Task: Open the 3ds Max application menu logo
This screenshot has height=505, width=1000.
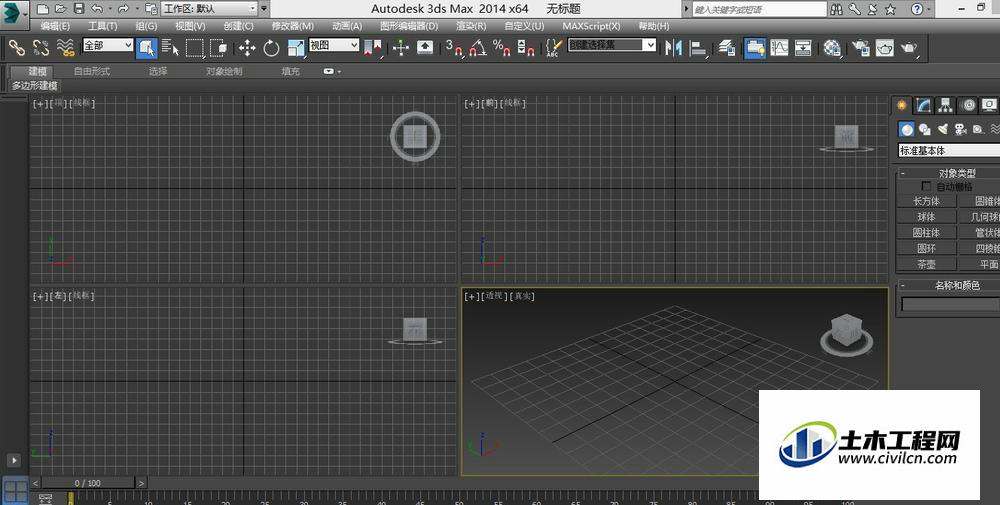Action: pos(13,13)
